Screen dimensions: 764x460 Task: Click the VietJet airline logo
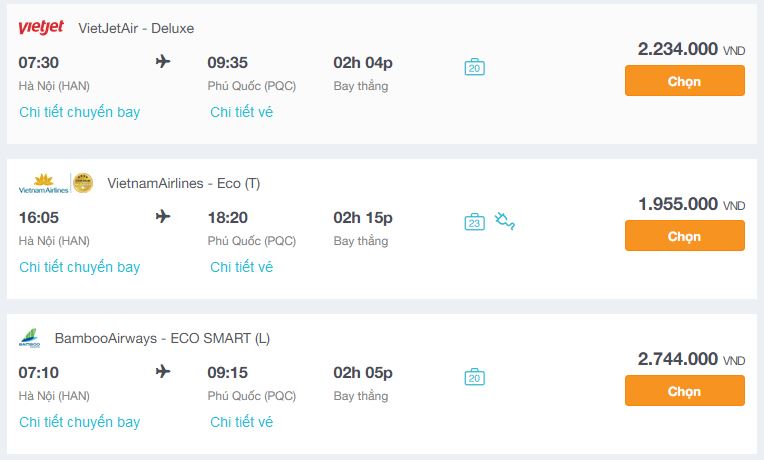[x=41, y=27]
